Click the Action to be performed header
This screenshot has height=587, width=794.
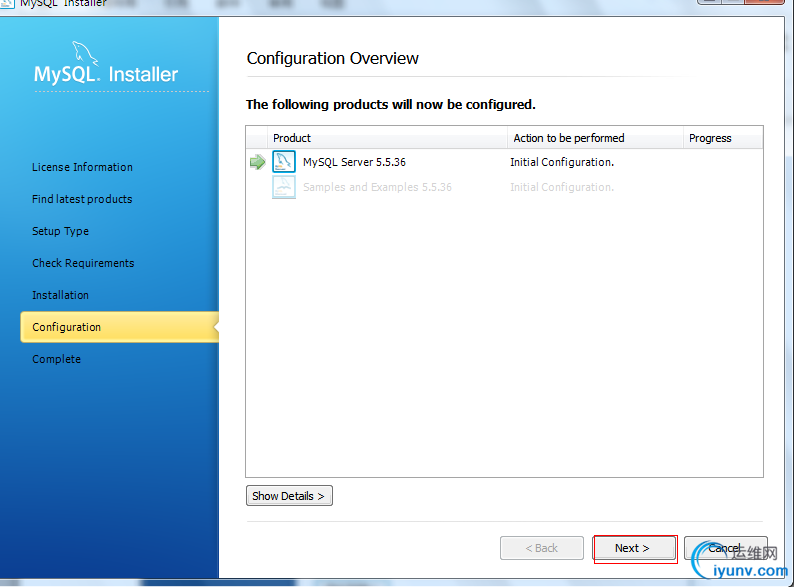[596, 138]
